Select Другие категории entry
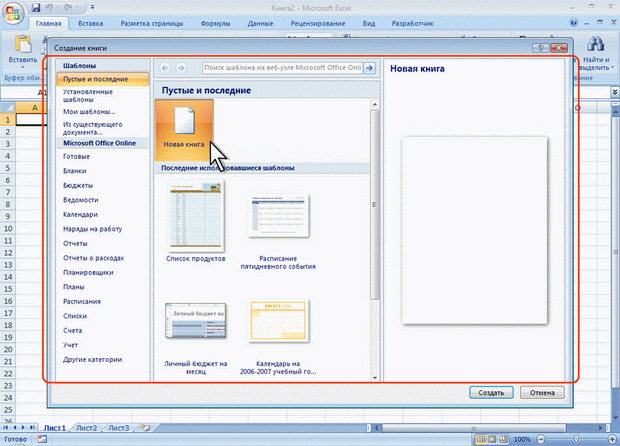 (93, 360)
